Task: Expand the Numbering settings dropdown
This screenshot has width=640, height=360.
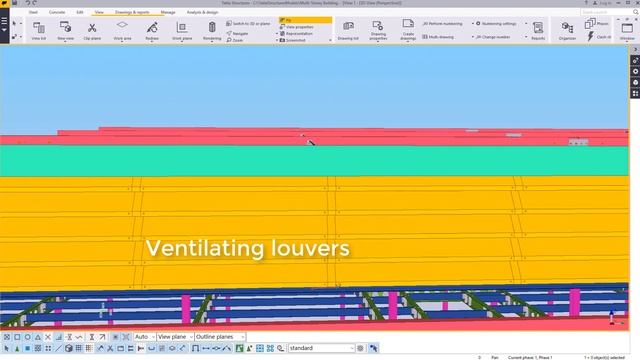Action: click(x=526, y=24)
